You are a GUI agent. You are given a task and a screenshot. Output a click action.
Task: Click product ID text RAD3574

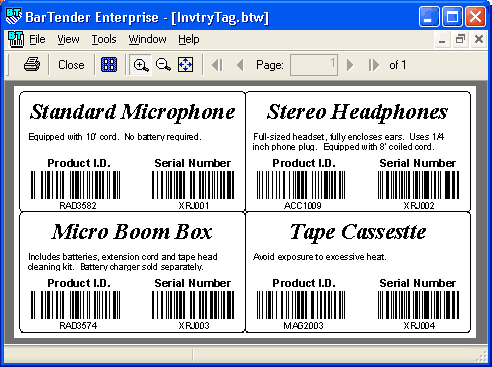pyautogui.click(x=78, y=326)
